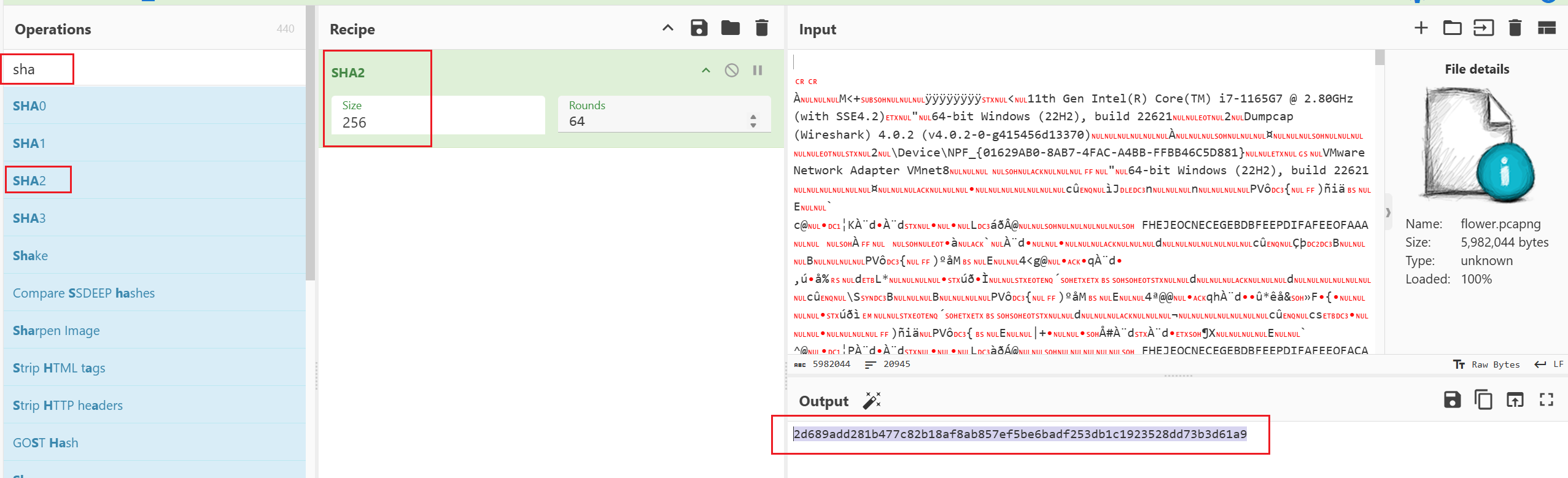Add a new input tab
1568x478 pixels.
[x=1421, y=28]
